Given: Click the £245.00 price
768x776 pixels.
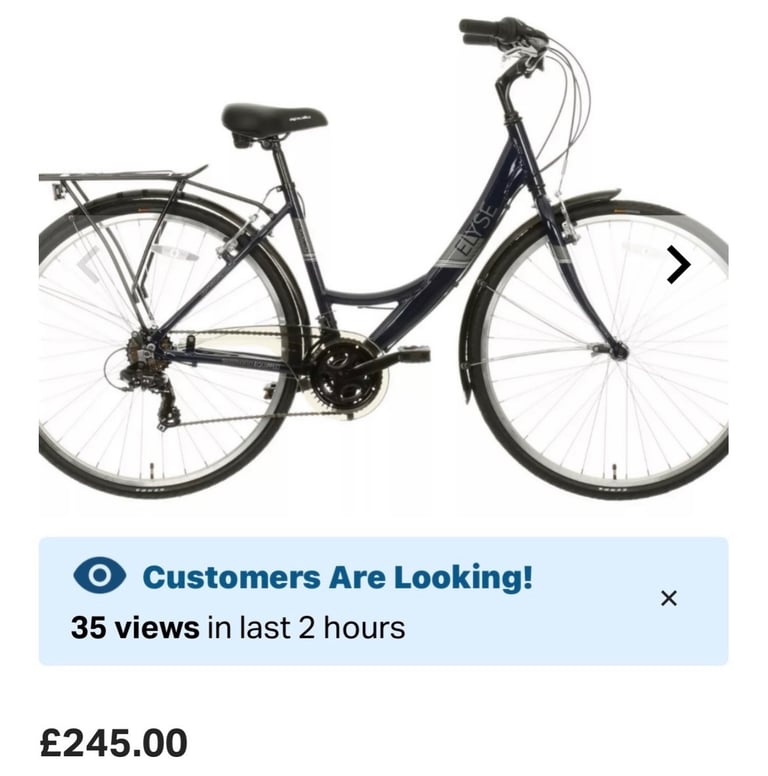Looking at the screenshot, I should (114, 742).
